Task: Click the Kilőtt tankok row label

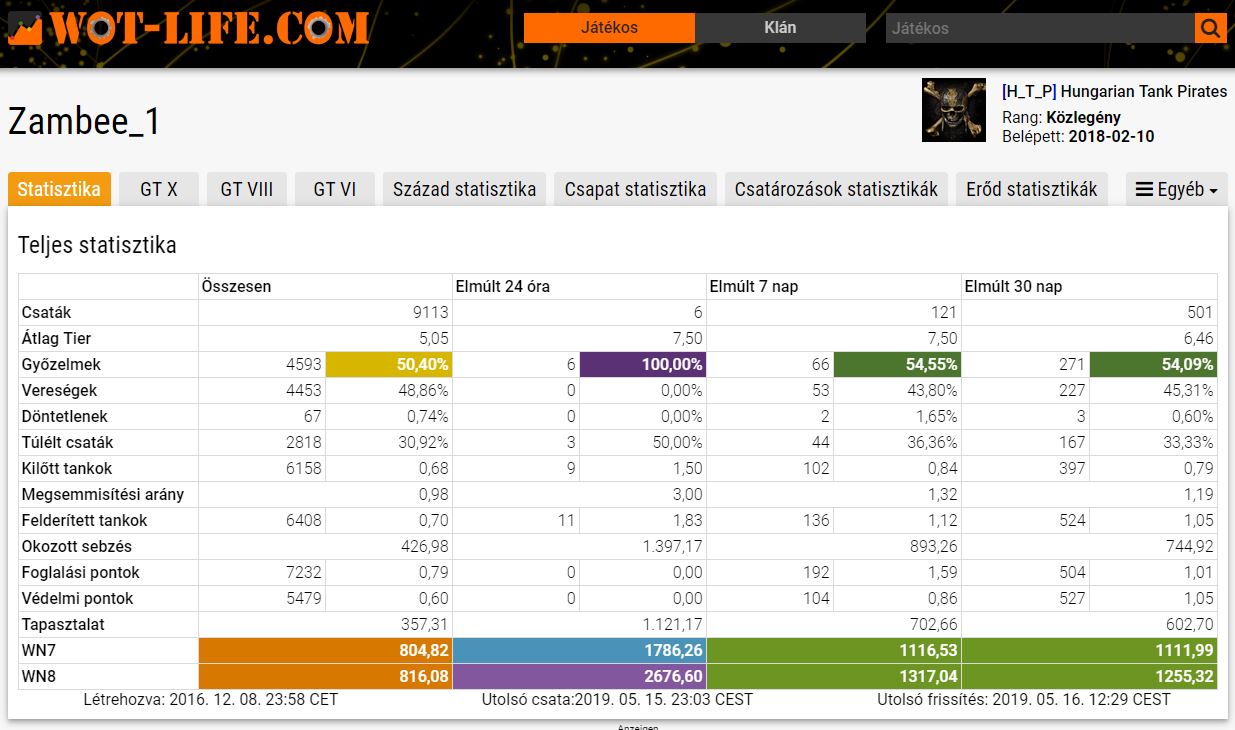Action: (x=67, y=469)
